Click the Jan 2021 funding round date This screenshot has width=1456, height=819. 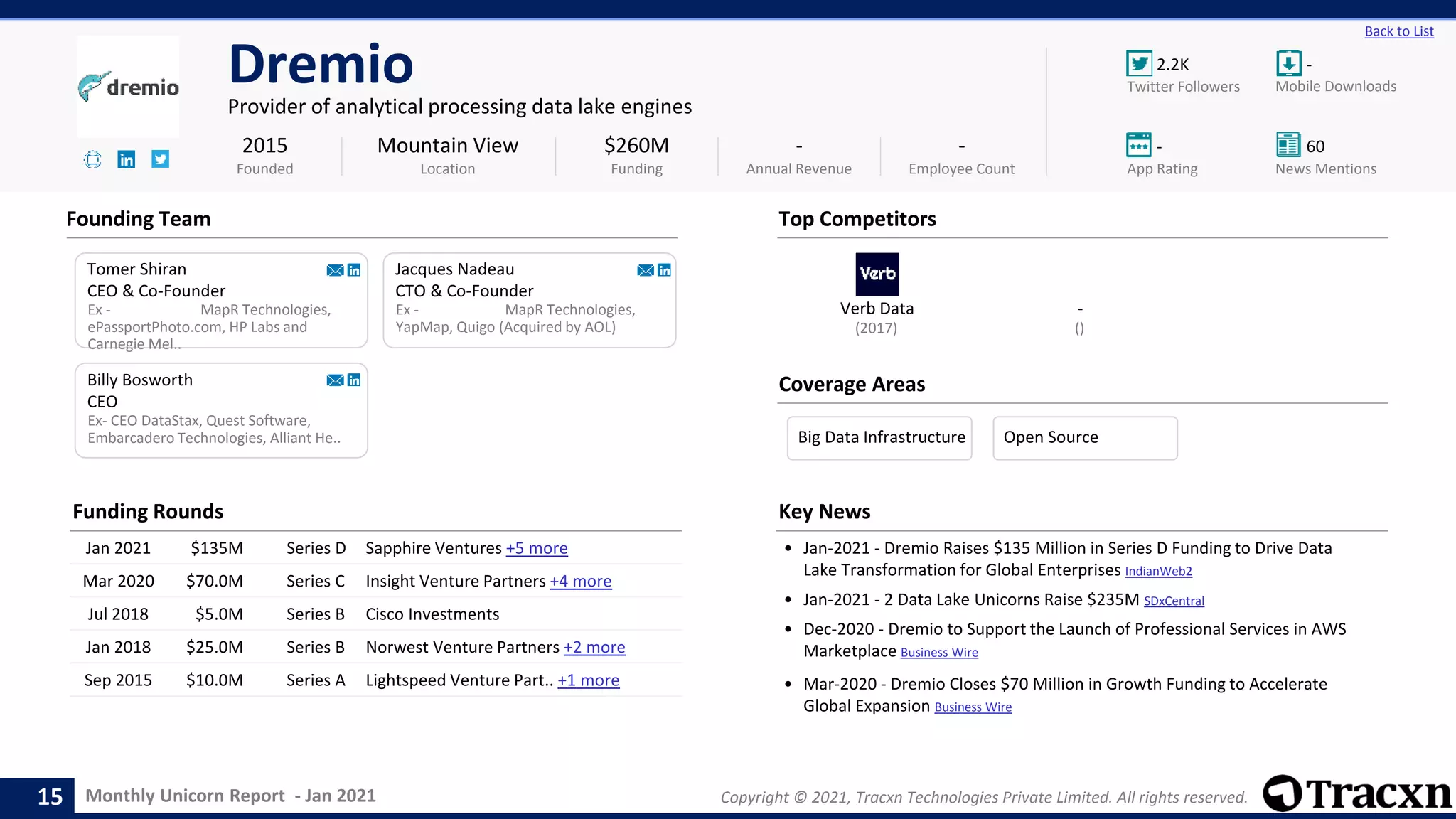[118, 548]
